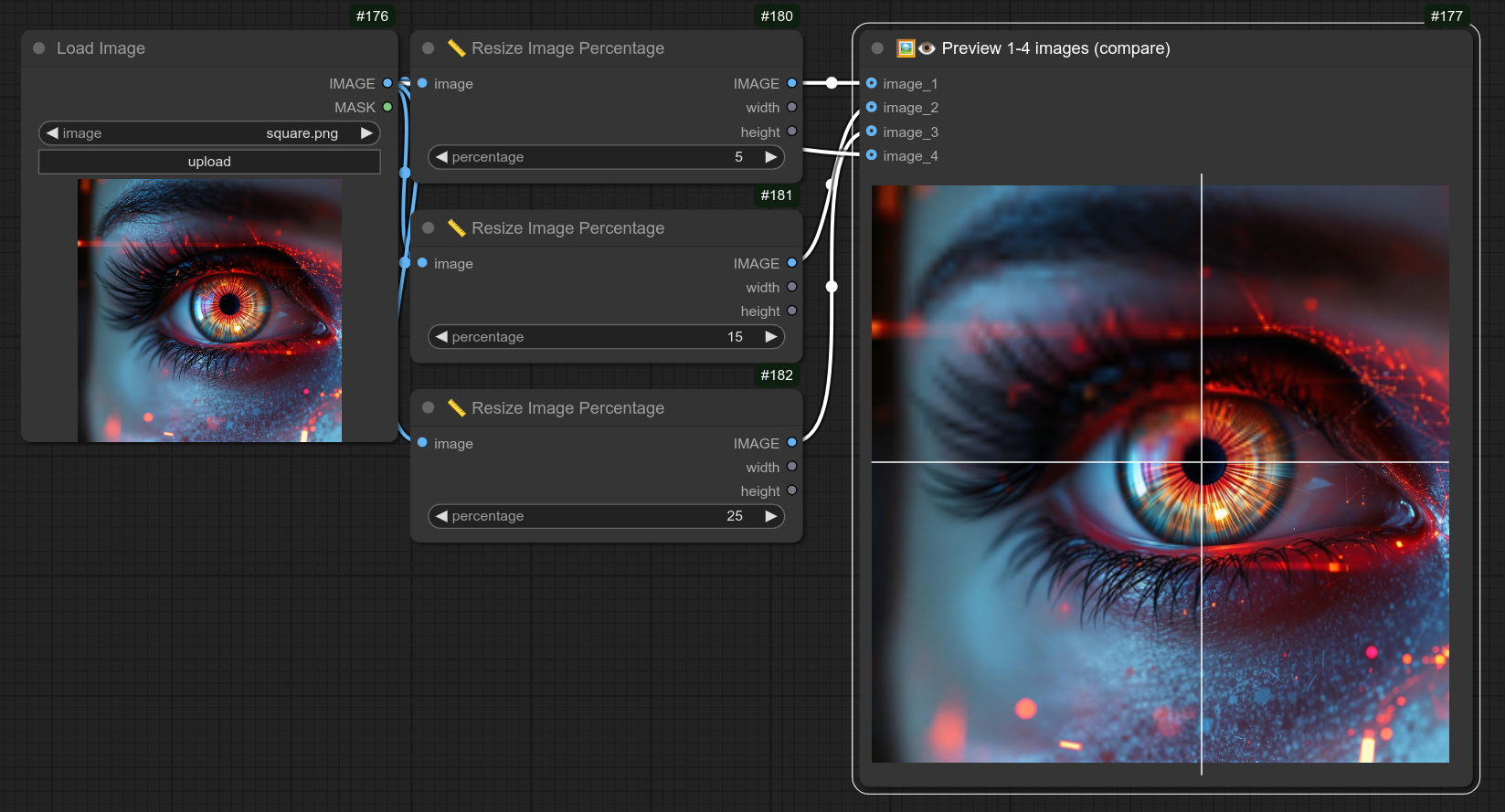
Task: Click the #177 node ID badge
Action: pyautogui.click(x=1447, y=16)
